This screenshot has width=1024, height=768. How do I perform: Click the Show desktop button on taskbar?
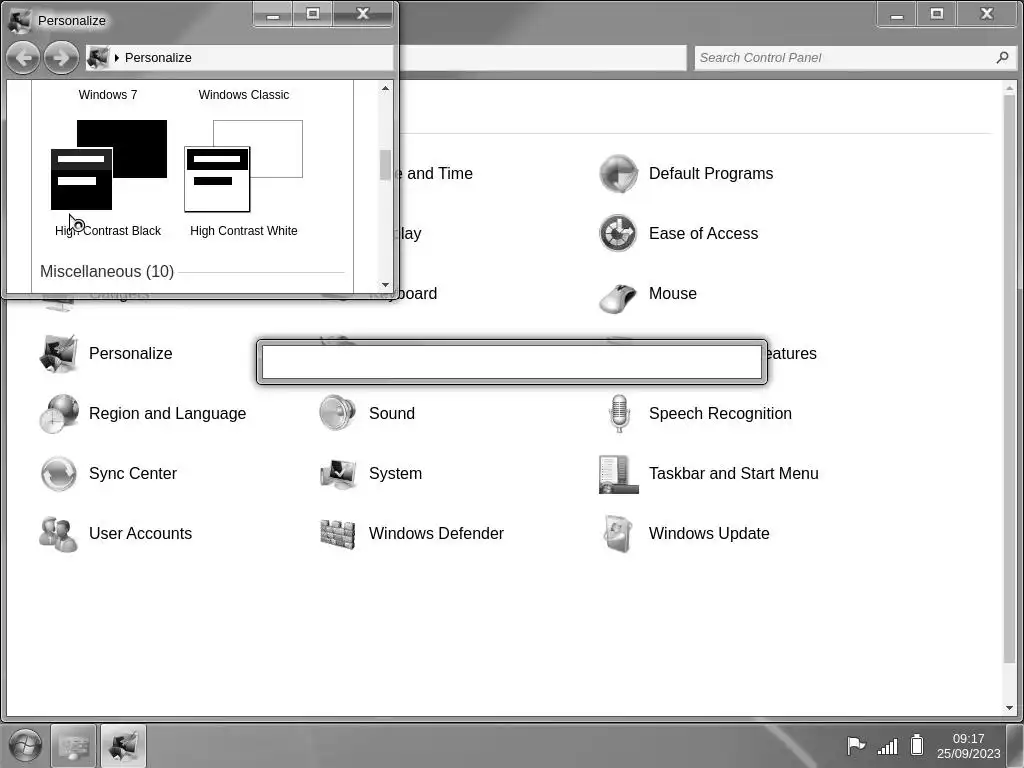coord(1015,745)
